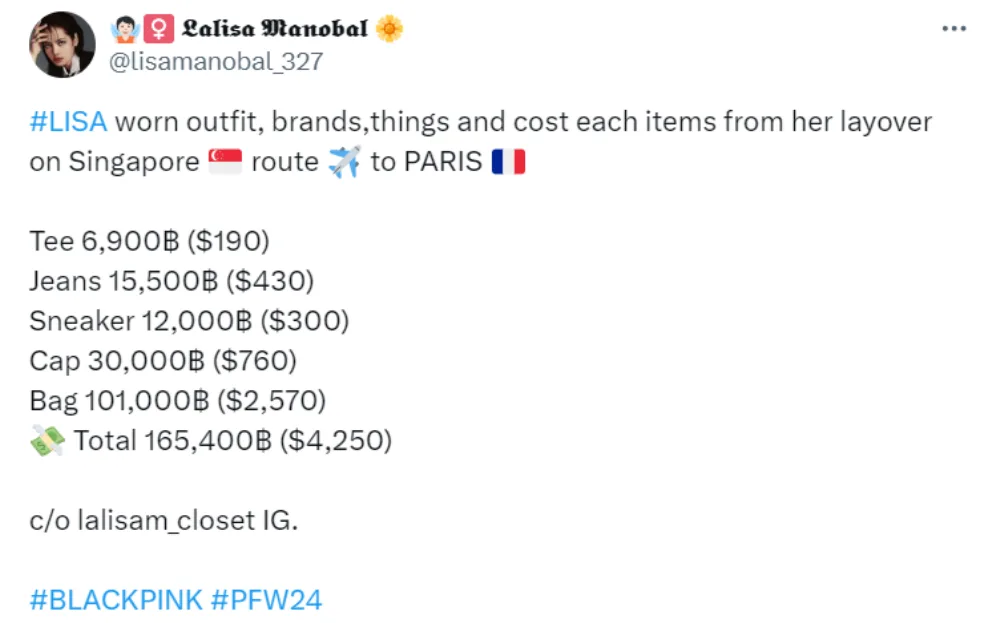Open the Lalisa Manobal display name
Screen dimensions: 1000x623
pyautogui.click(x=274, y=29)
